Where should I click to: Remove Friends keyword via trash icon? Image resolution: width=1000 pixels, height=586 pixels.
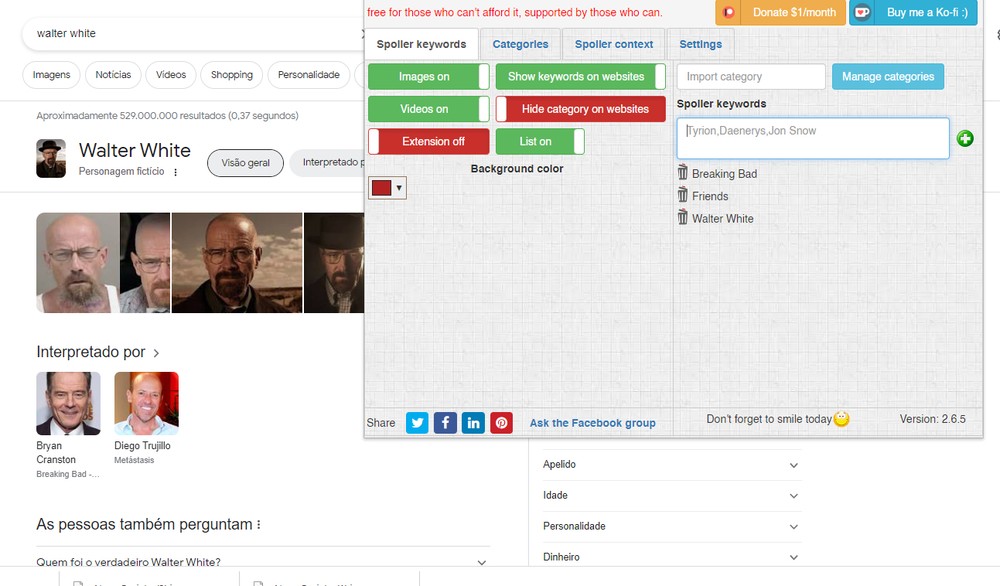pyautogui.click(x=682, y=194)
